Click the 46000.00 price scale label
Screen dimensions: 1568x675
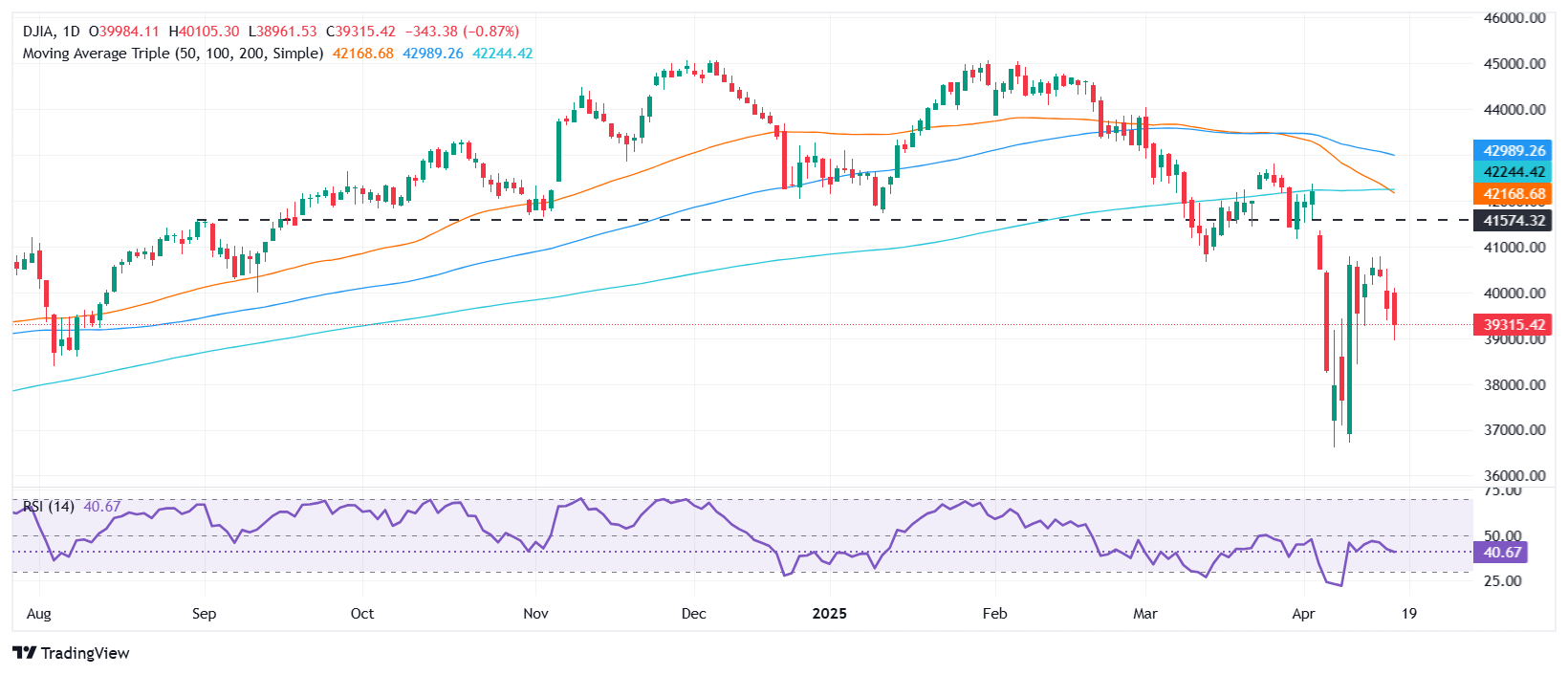tap(1514, 18)
